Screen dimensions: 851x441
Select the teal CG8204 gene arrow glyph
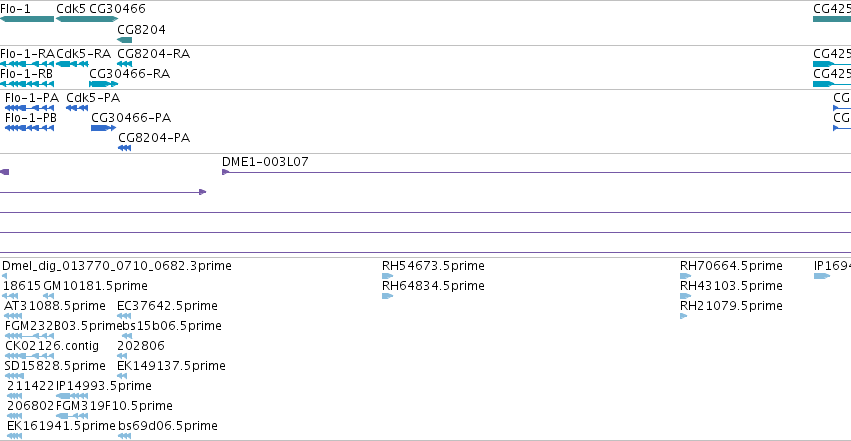click(x=125, y=40)
